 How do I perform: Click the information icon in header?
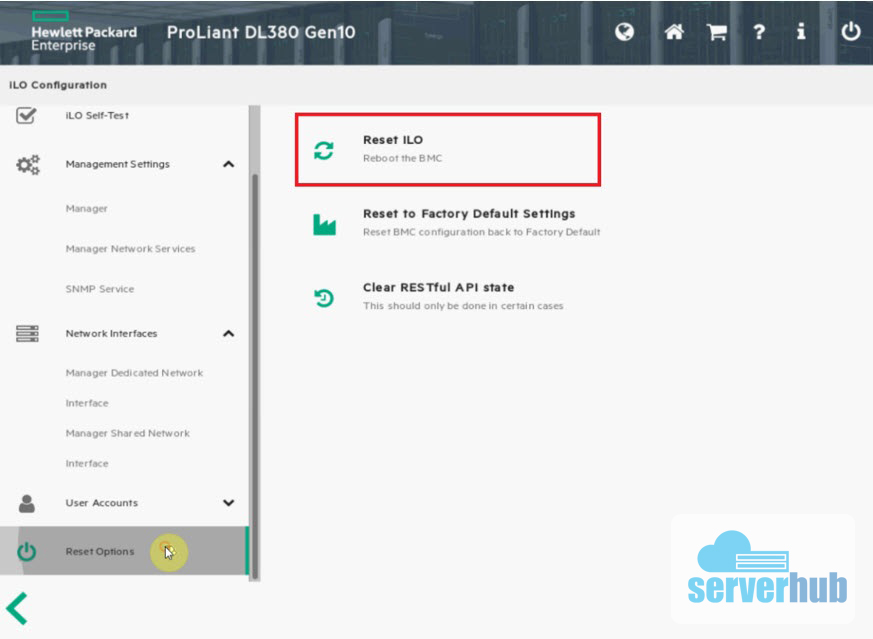(x=801, y=32)
